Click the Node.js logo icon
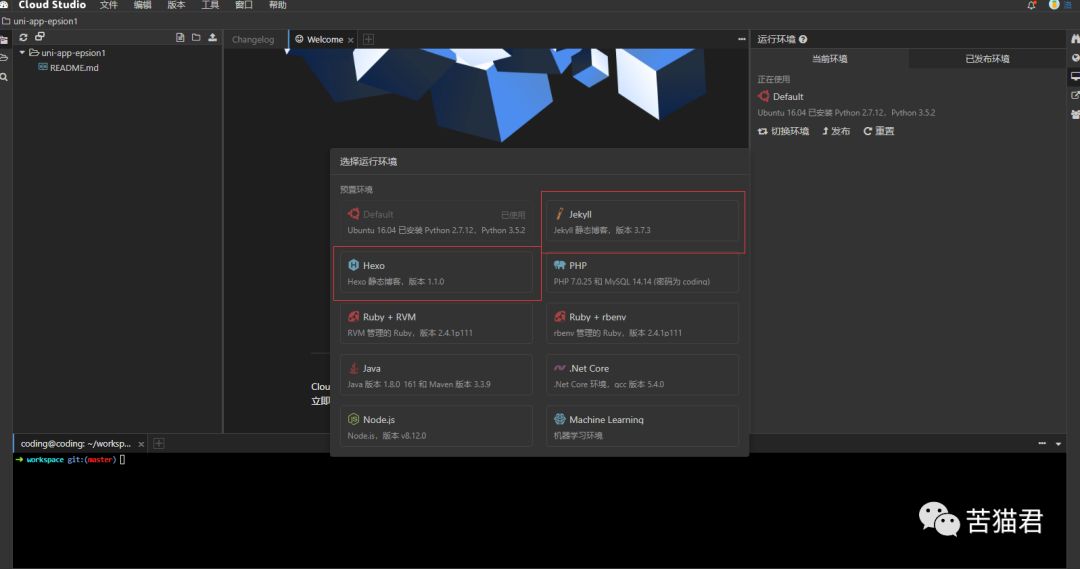The width and height of the screenshot is (1080, 569). (x=353, y=419)
